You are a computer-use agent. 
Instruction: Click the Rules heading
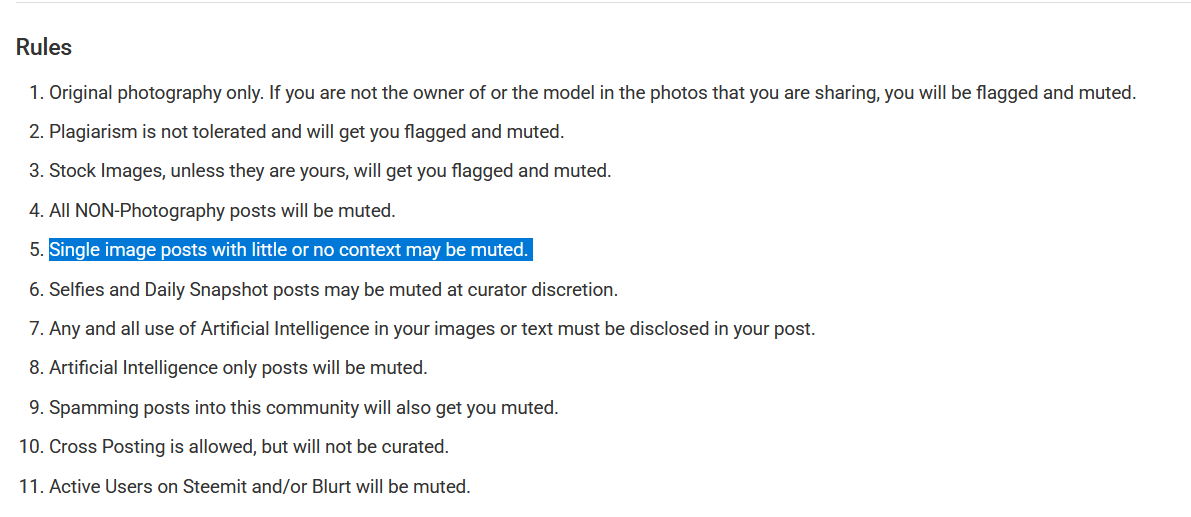point(44,47)
